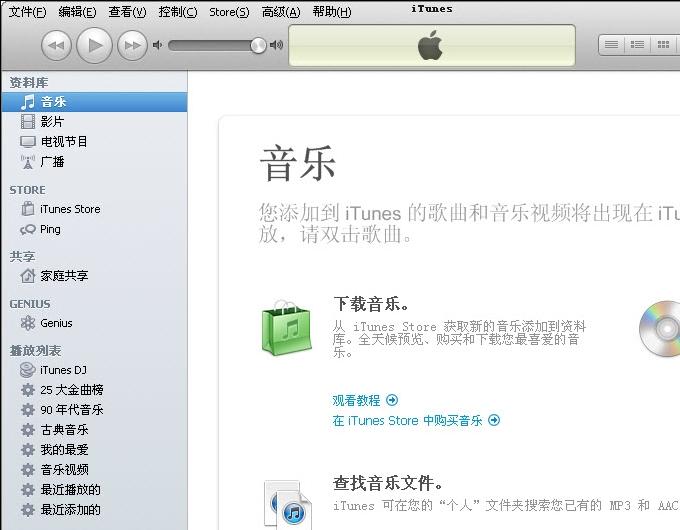This screenshot has width=680, height=530.
Task: Select 家庭共享 Home Sharing item
Action: 64,276
